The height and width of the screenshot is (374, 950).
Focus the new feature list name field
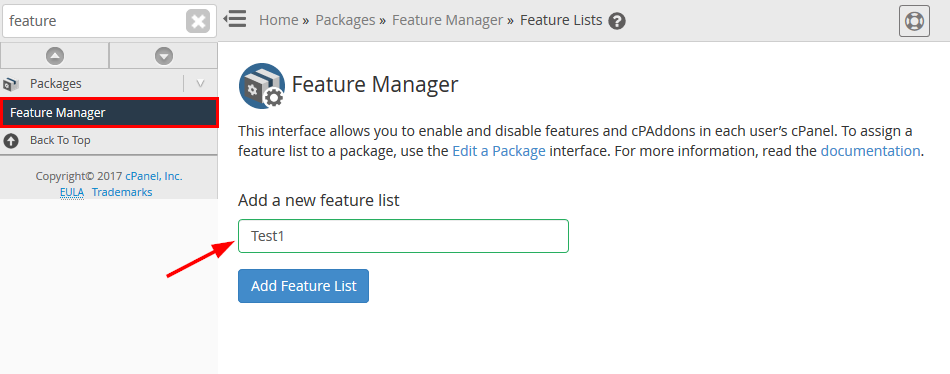404,236
